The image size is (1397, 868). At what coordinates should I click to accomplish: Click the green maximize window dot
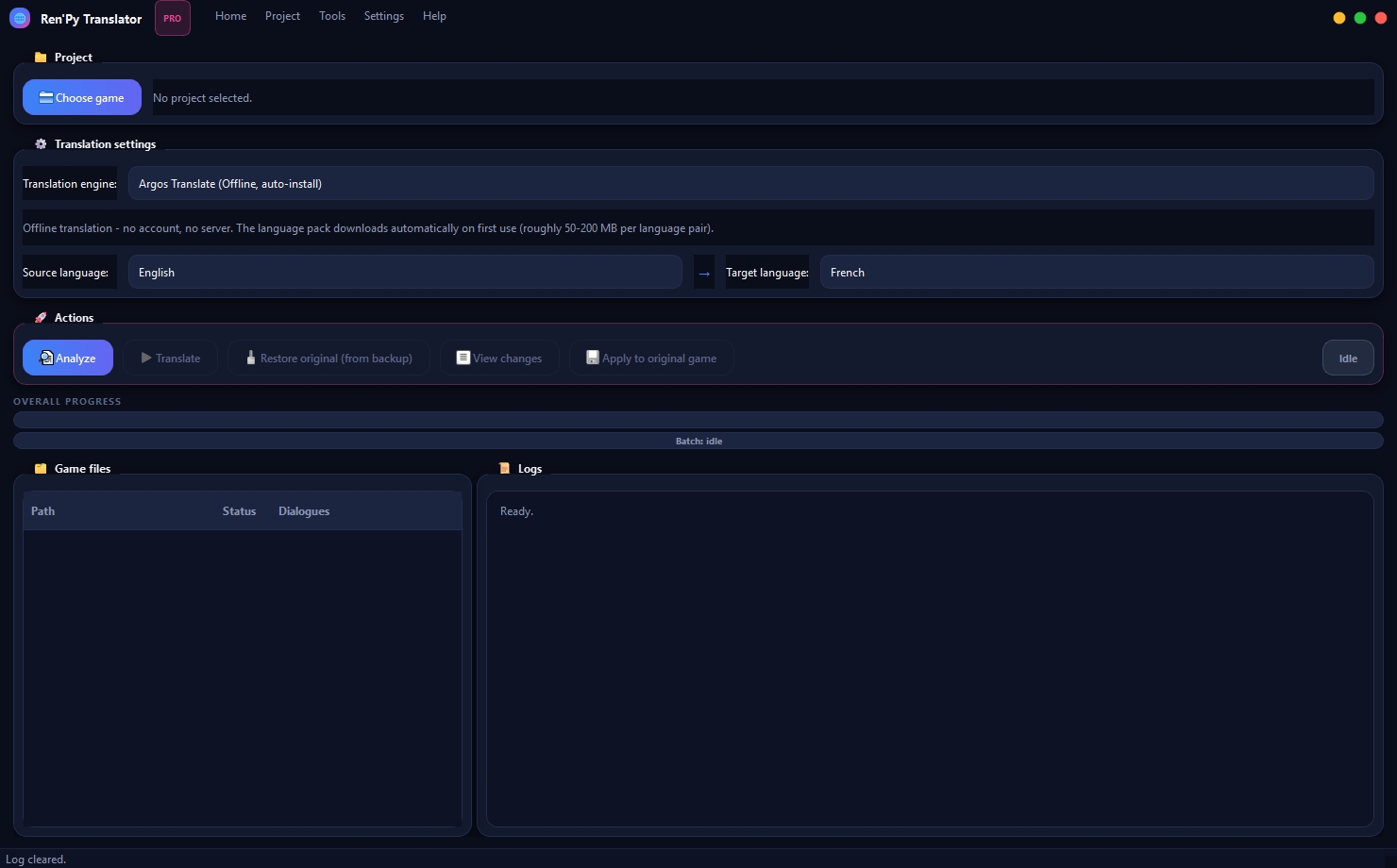click(1360, 18)
